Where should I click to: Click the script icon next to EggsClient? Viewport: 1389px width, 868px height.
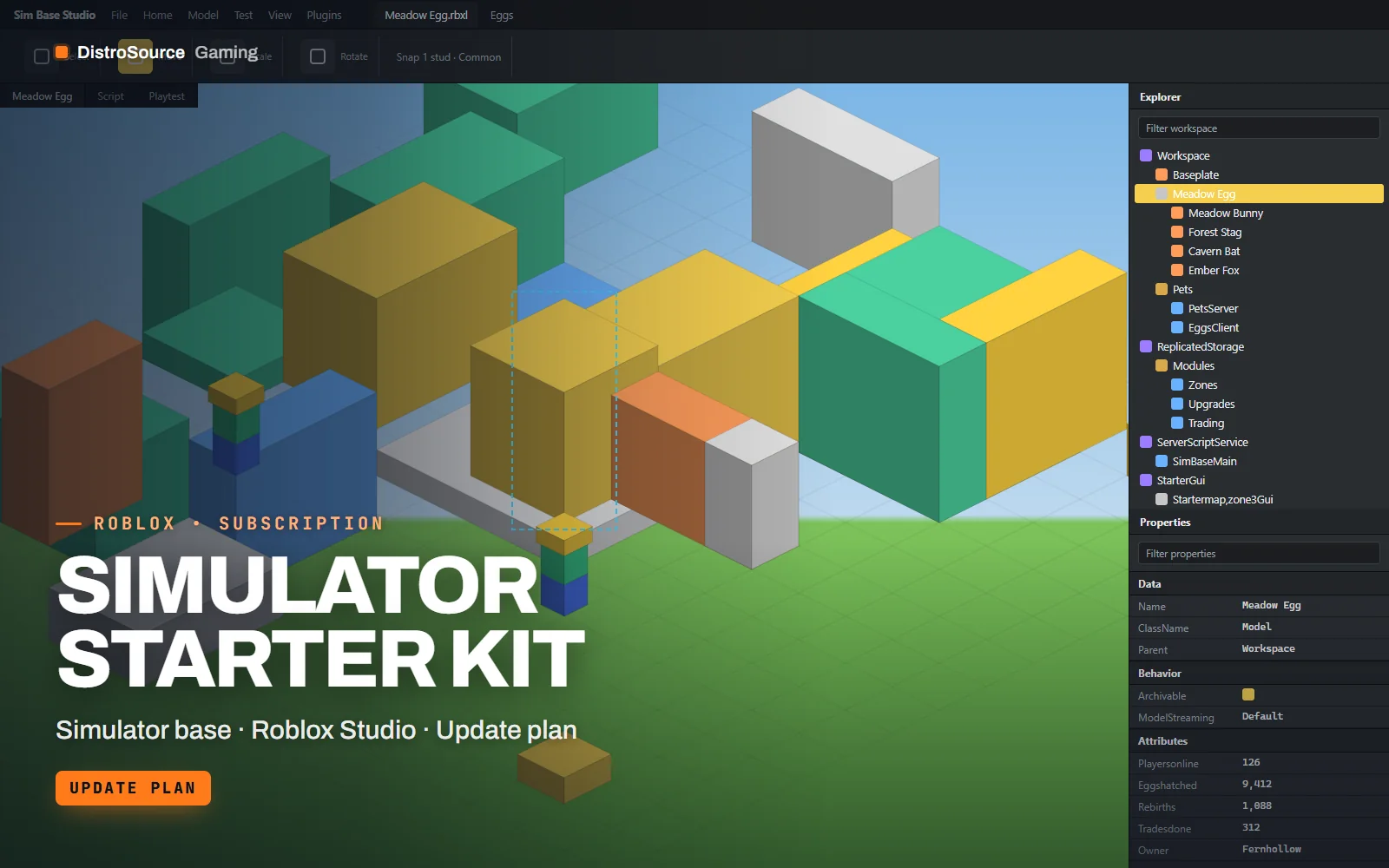coord(1177,327)
